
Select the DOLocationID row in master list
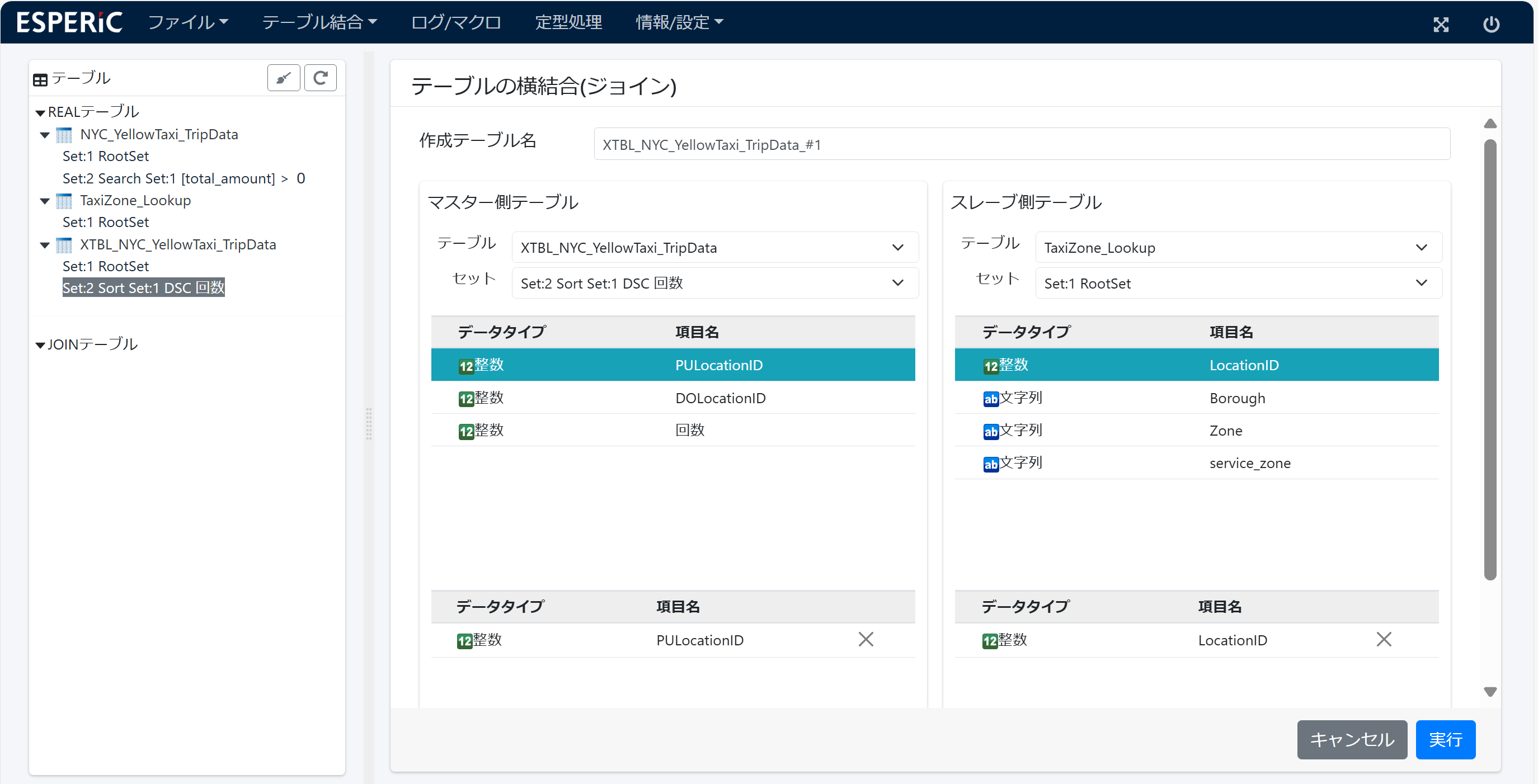672,398
